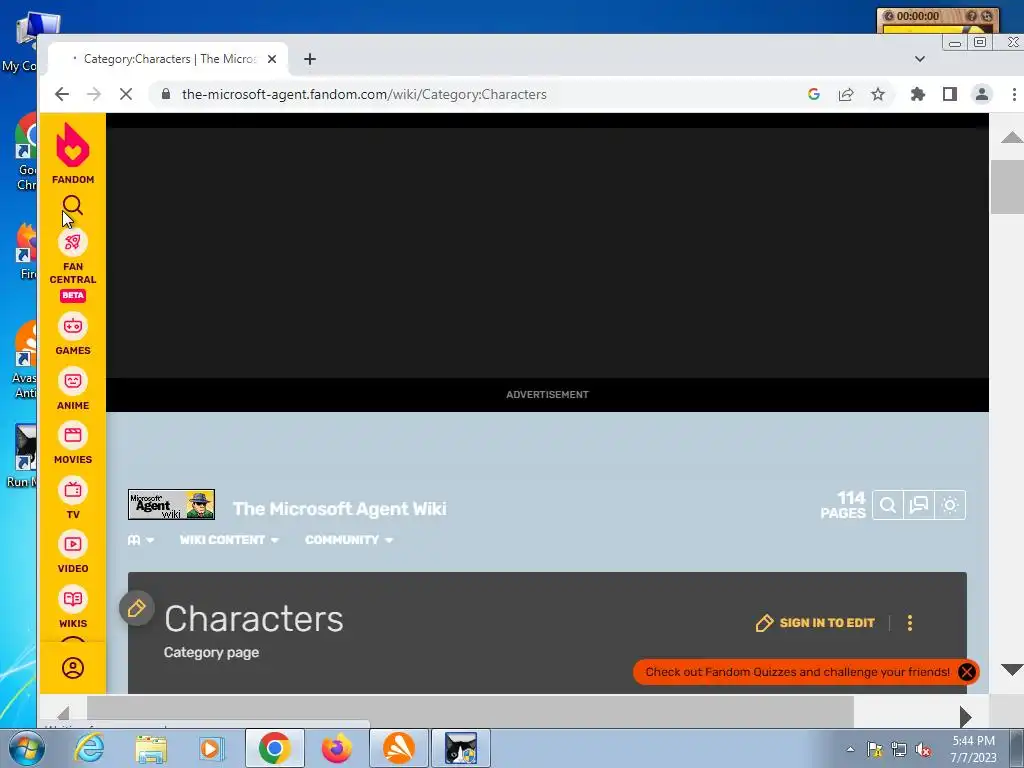
Task: Go back to the previous page
Action: pyautogui.click(x=62, y=94)
